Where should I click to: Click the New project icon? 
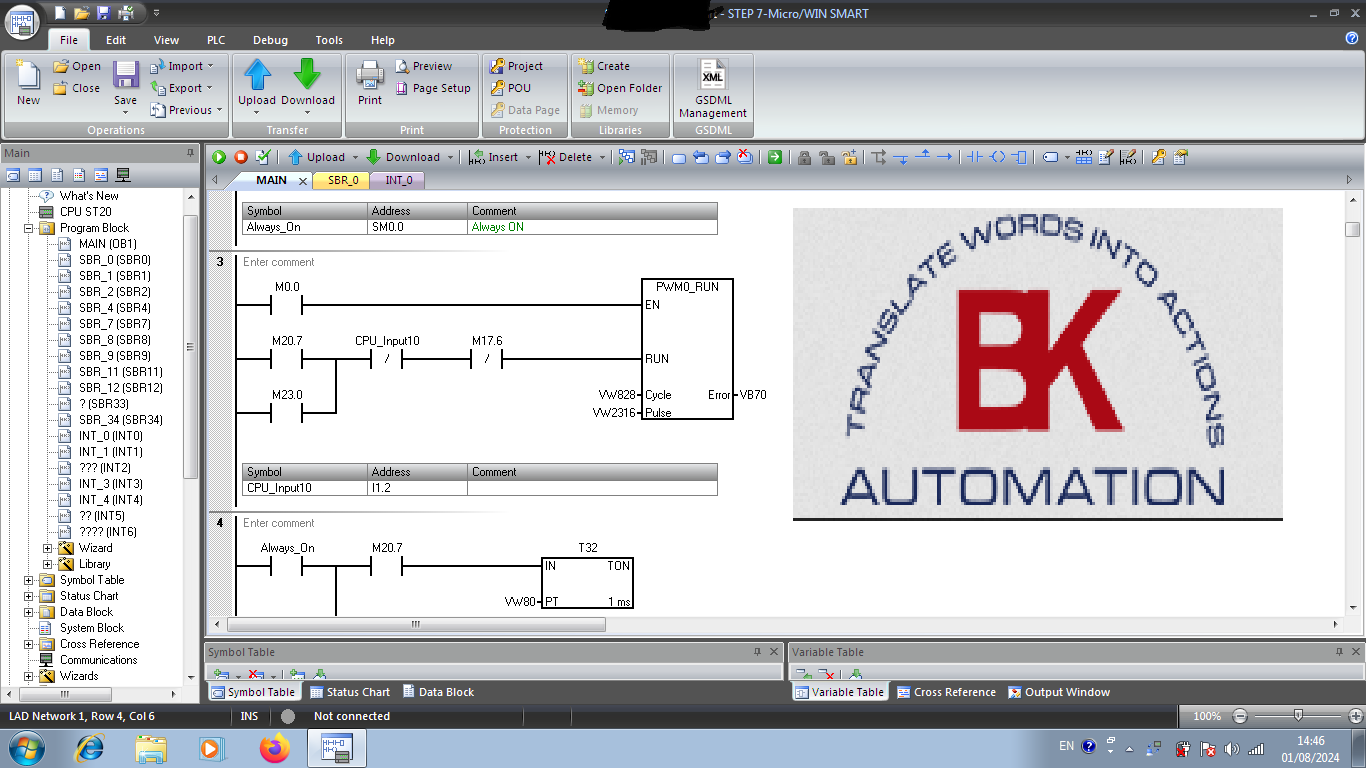[28, 82]
